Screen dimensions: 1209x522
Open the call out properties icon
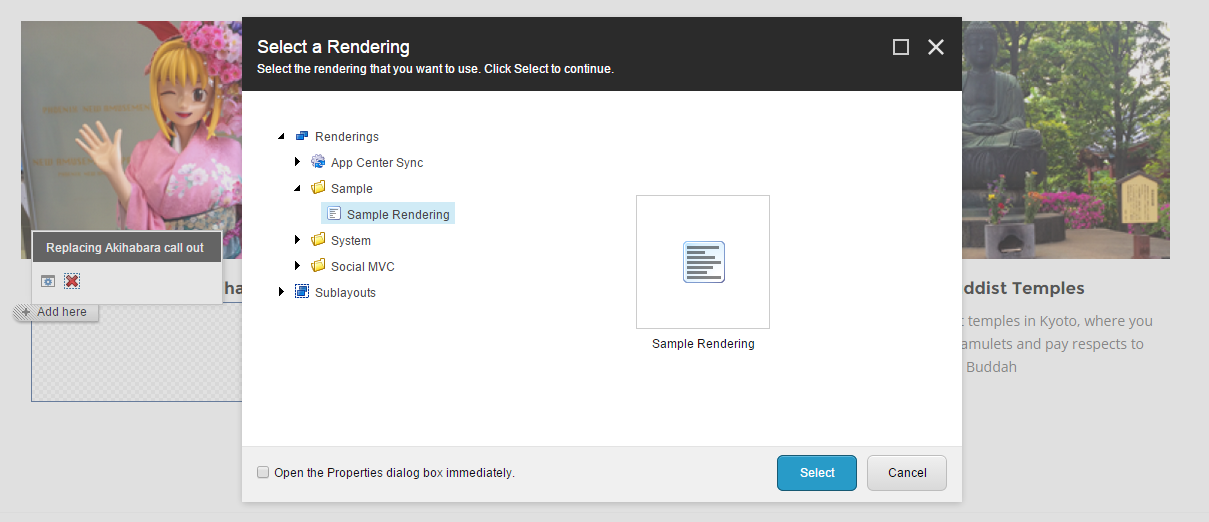[x=48, y=281]
